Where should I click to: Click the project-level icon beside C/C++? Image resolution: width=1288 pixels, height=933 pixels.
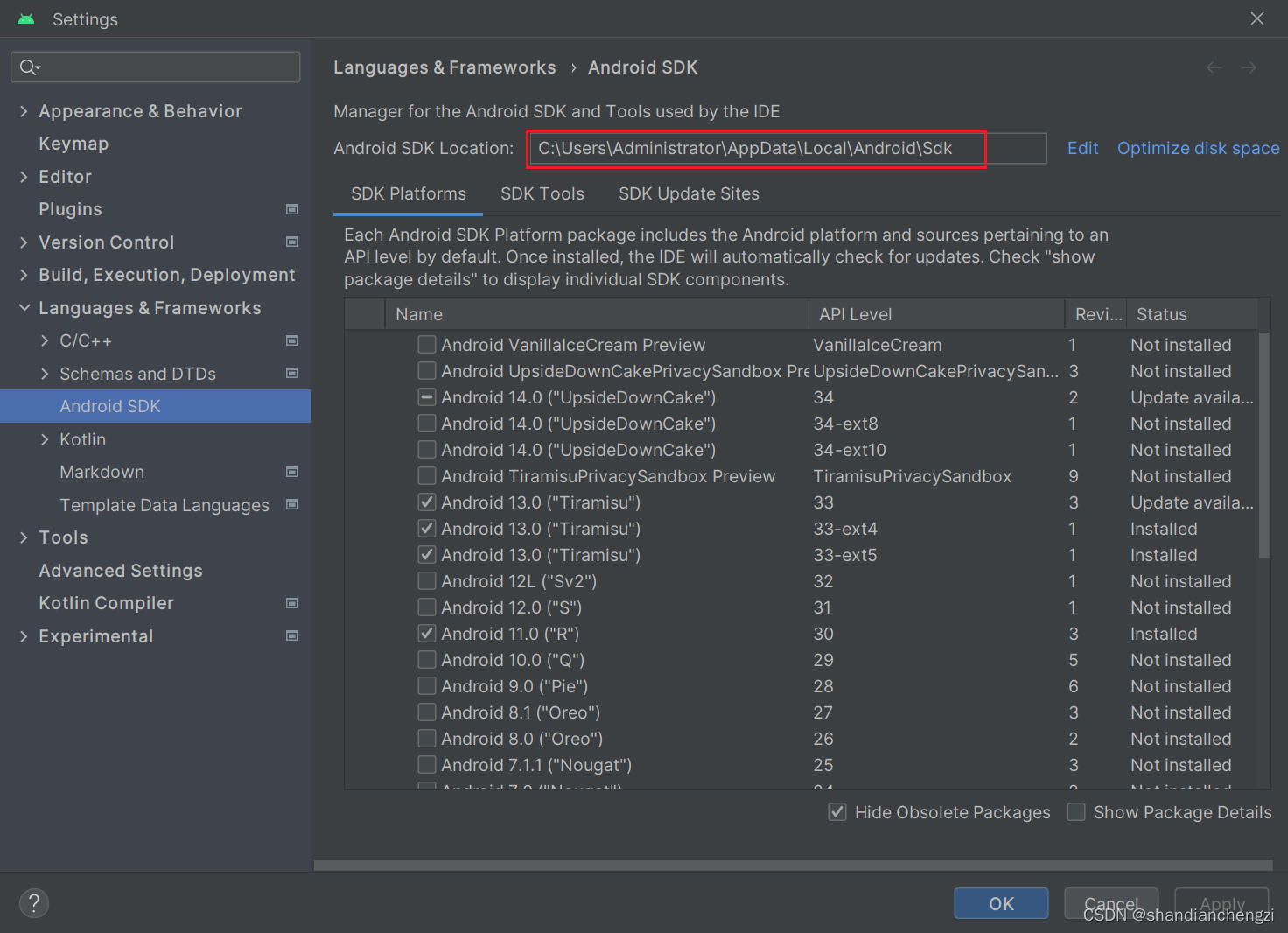coord(292,340)
